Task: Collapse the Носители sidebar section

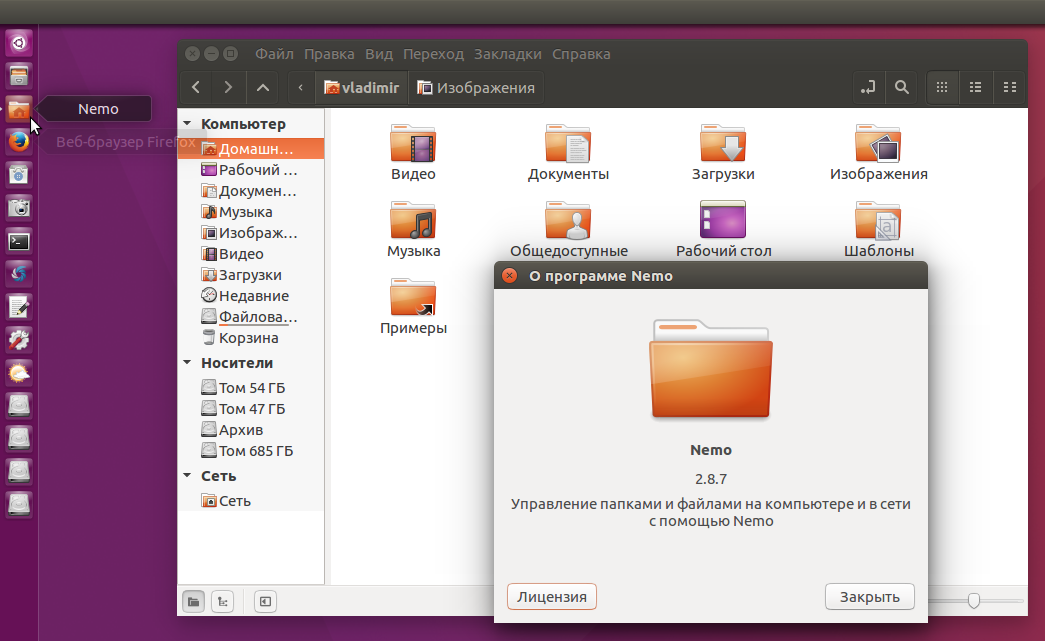Action: pyautogui.click(x=187, y=363)
